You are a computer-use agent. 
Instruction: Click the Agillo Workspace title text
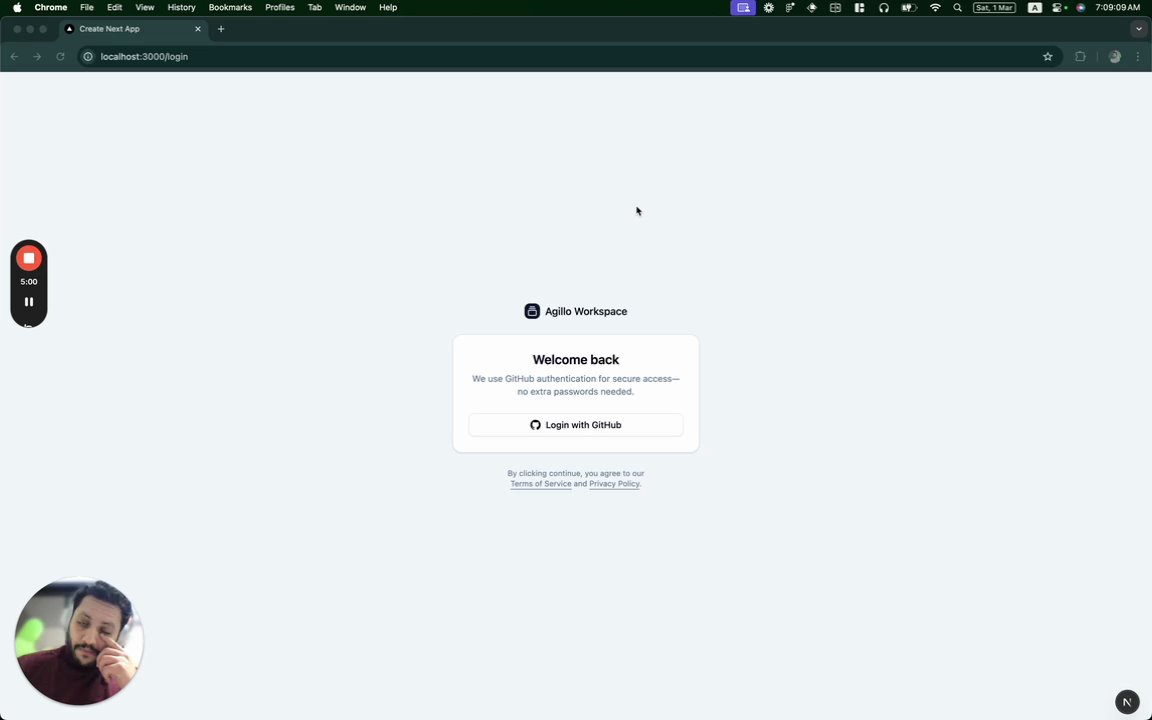pyautogui.click(x=586, y=312)
